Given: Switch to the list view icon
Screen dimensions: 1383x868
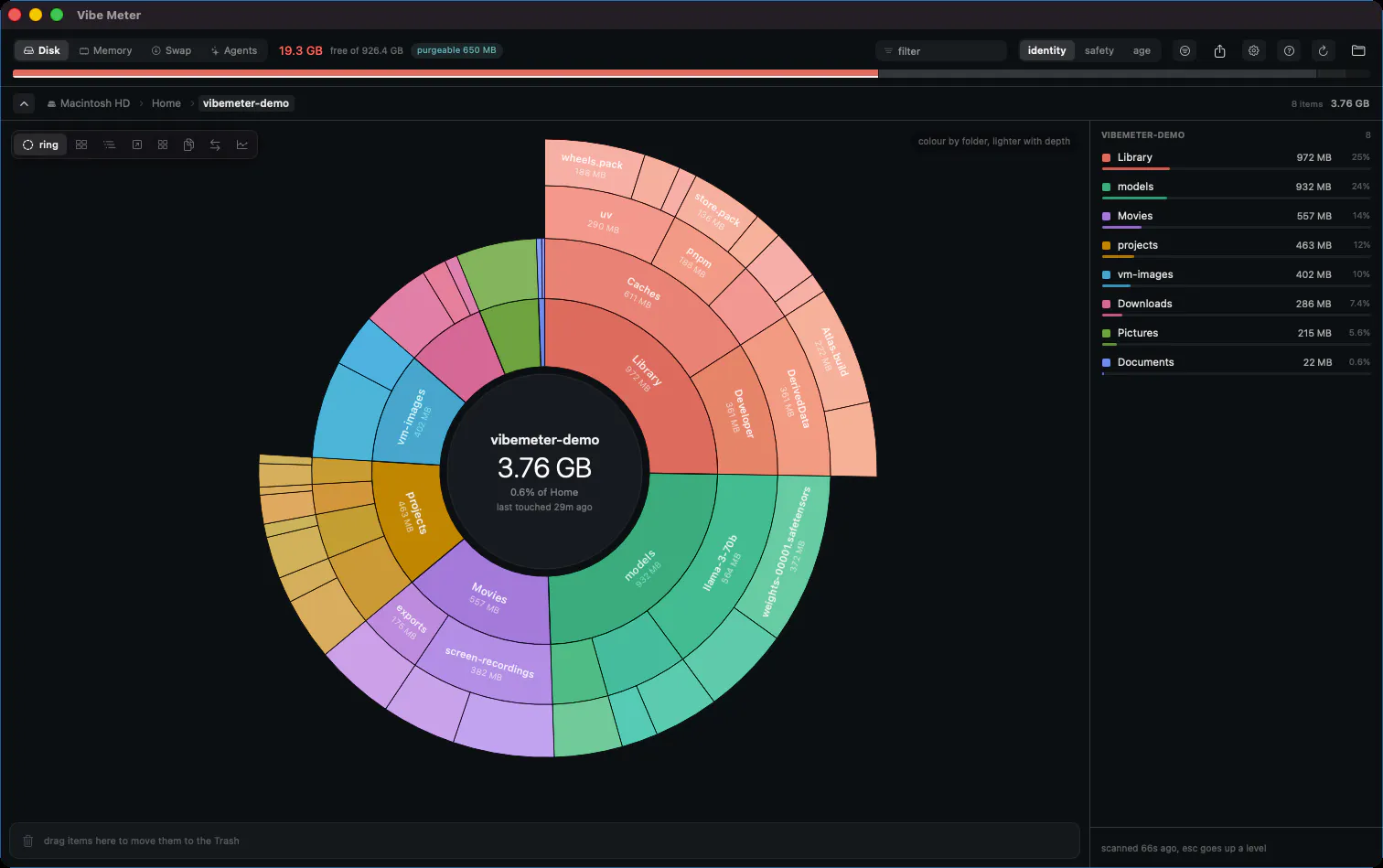Looking at the screenshot, I should [x=109, y=145].
